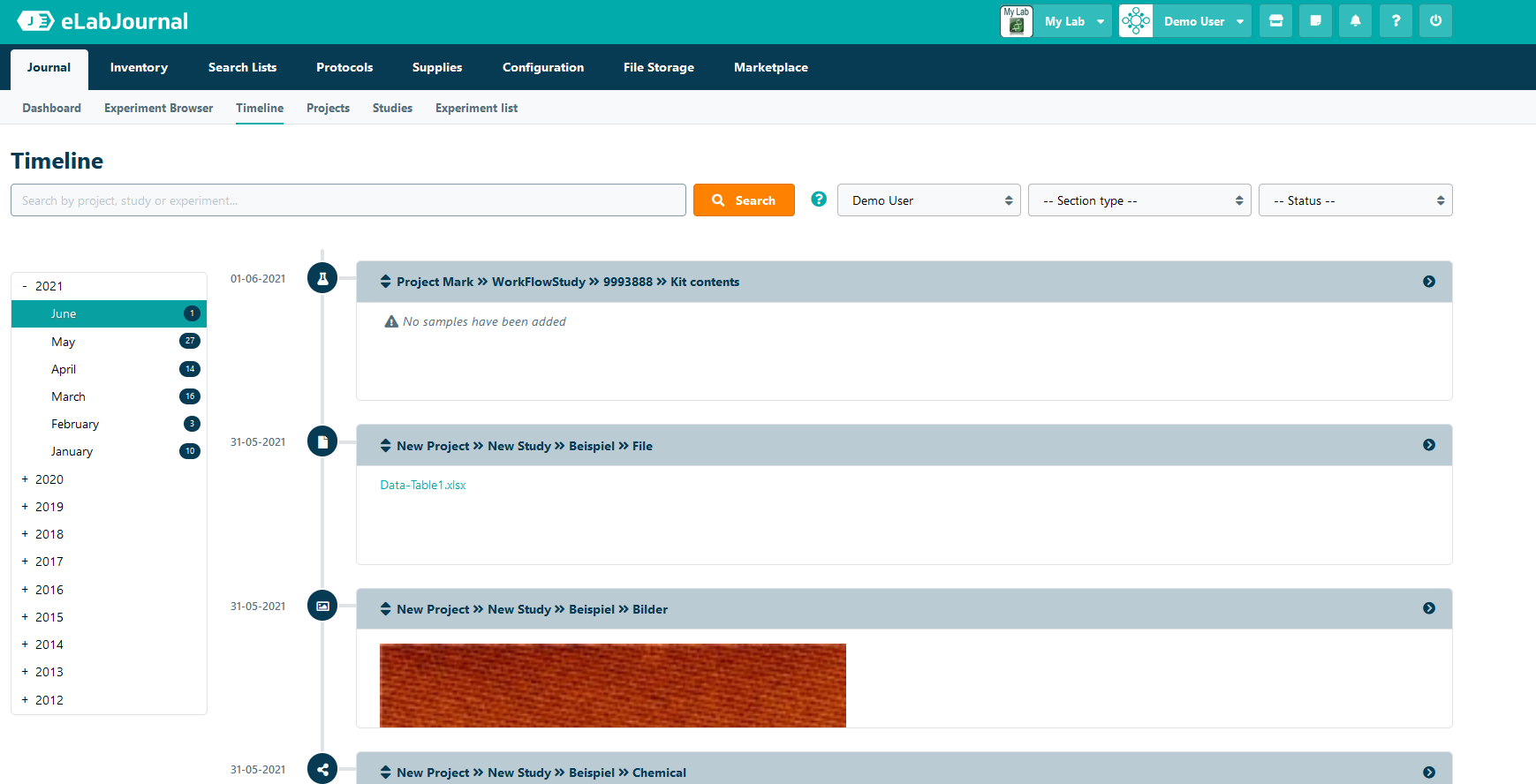Viewport: 1536px width, 784px height.
Task: Expand the 2015 year
Action: point(25,617)
